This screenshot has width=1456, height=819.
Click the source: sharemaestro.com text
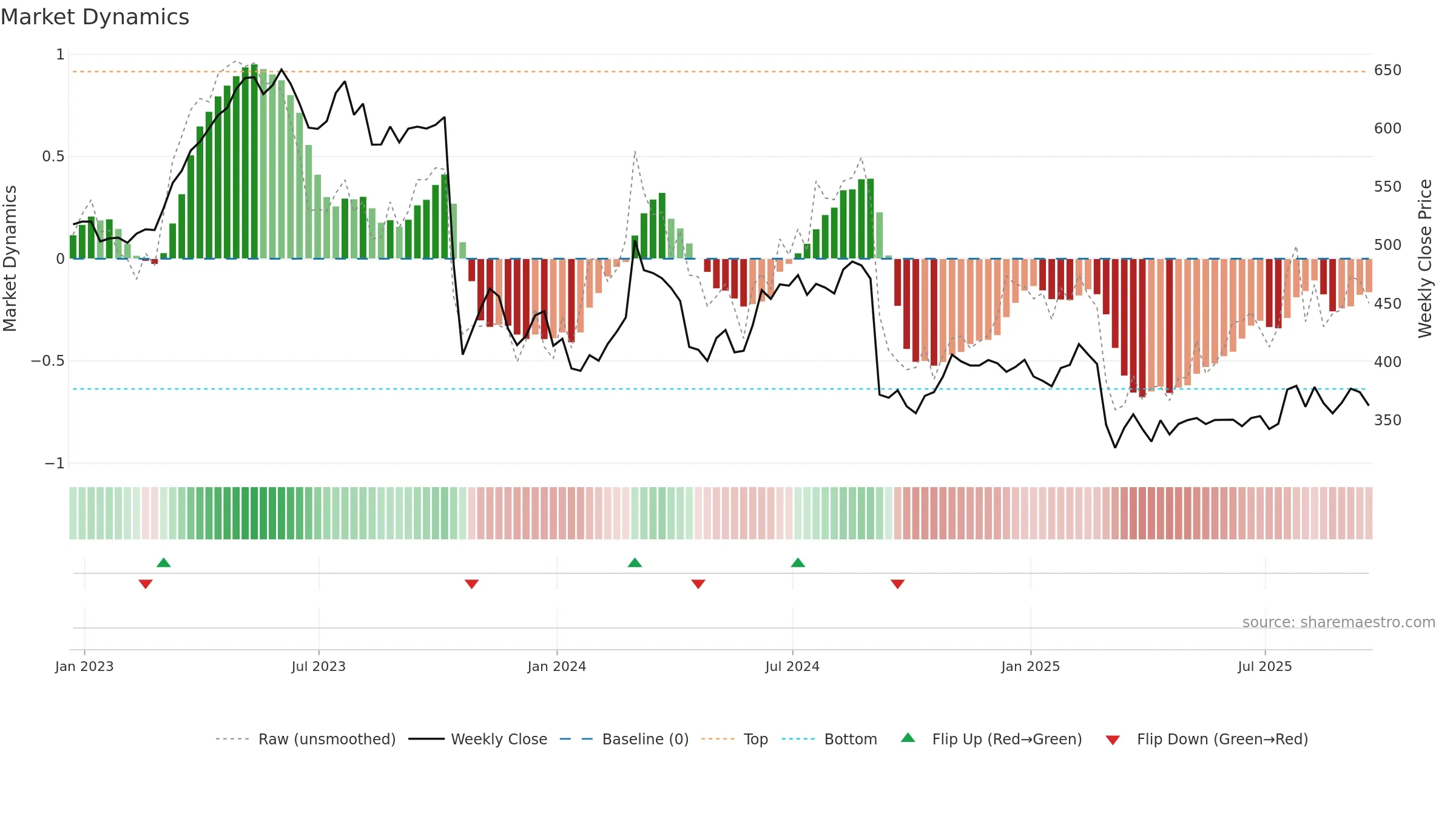[1339, 622]
